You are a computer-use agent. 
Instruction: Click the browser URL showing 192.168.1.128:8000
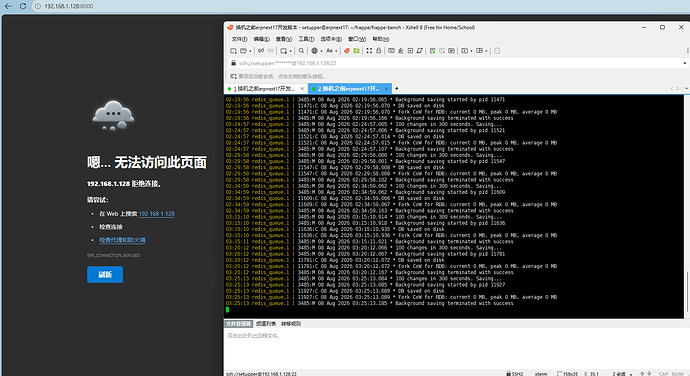point(69,7)
